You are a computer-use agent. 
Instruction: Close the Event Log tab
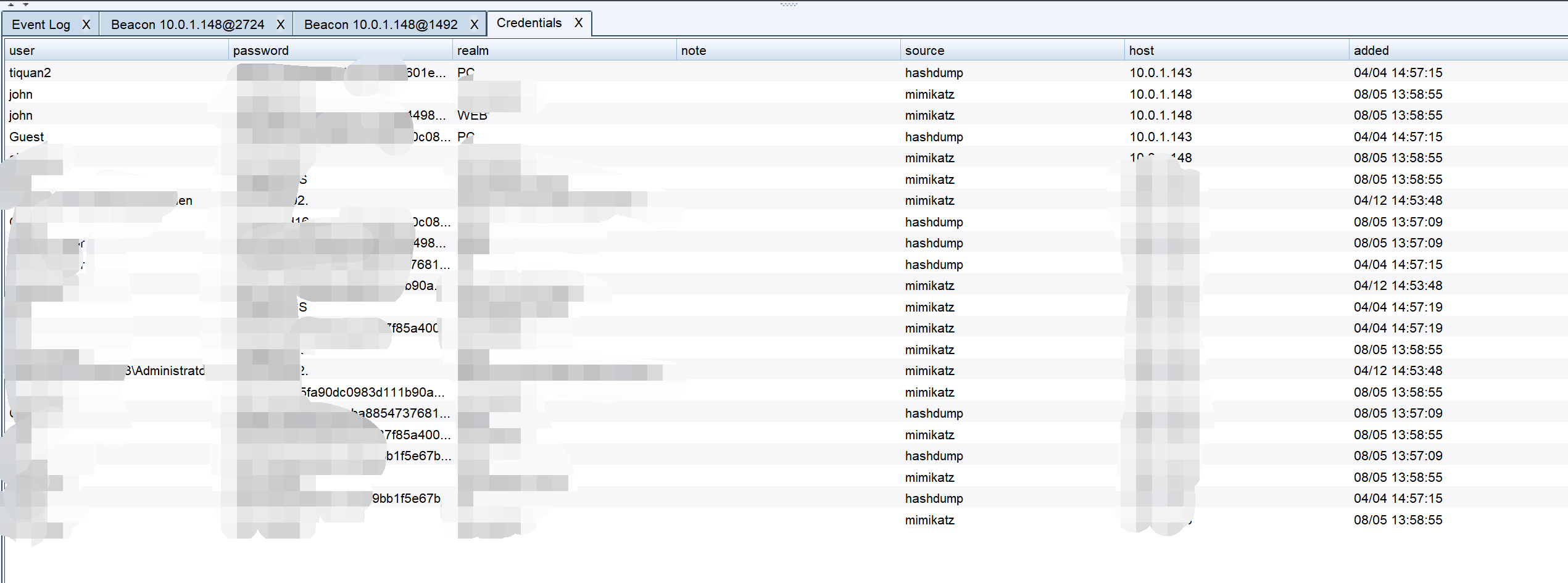(x=86, y=25)
